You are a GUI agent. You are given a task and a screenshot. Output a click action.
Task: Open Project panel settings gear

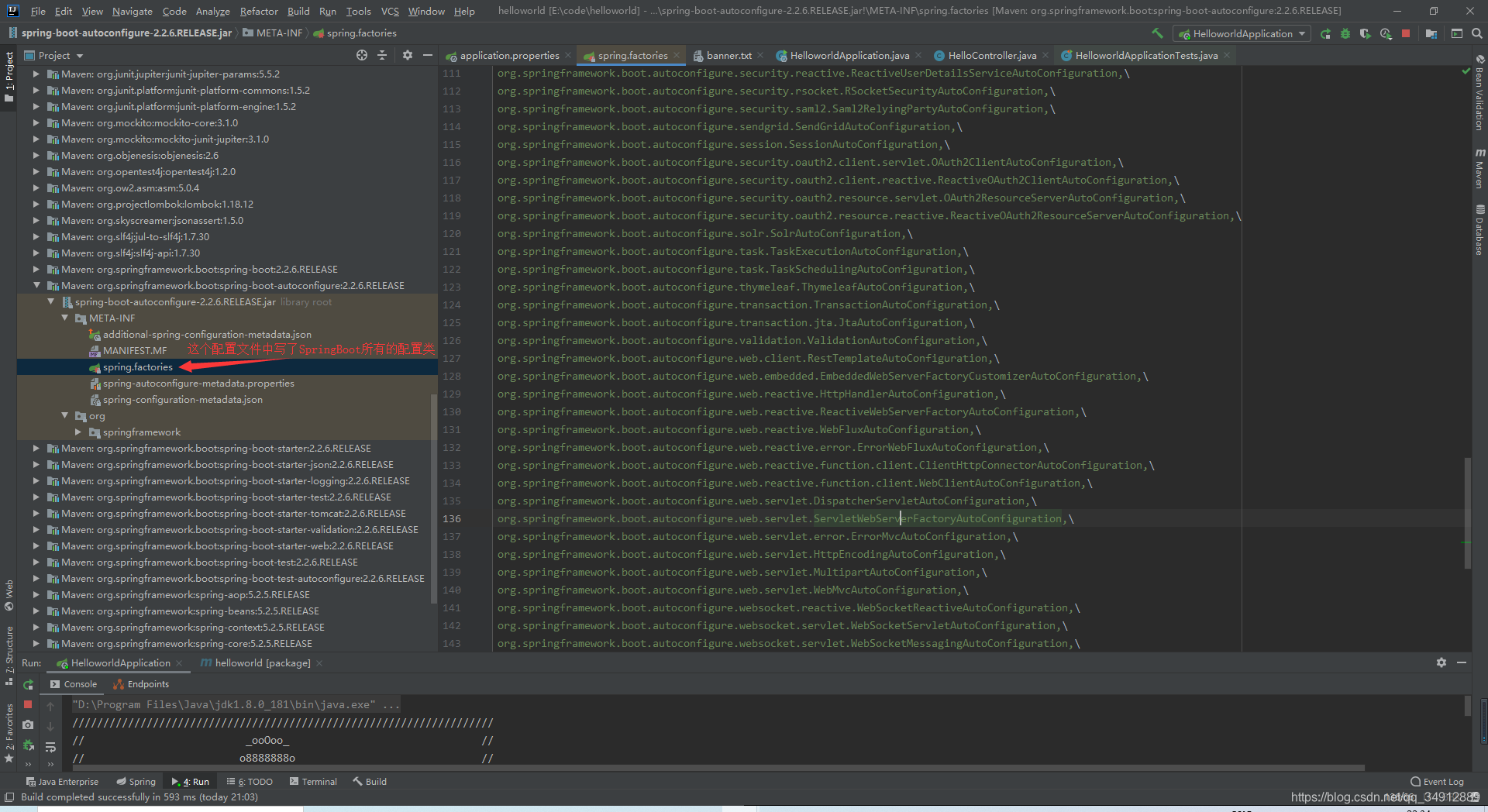(x=408, y=55)
